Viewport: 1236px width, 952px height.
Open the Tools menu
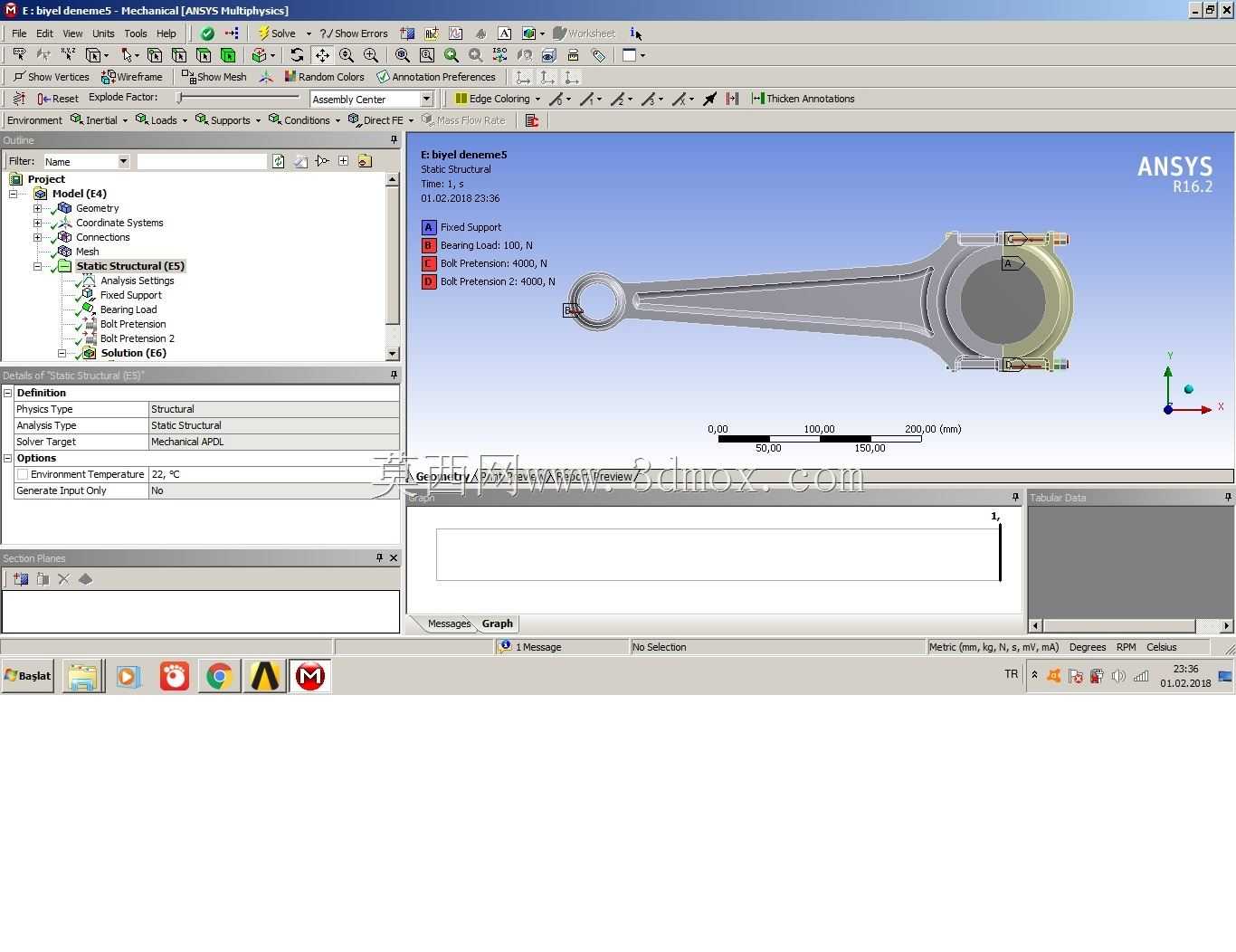pyautogui.click(x=136, y=33)
